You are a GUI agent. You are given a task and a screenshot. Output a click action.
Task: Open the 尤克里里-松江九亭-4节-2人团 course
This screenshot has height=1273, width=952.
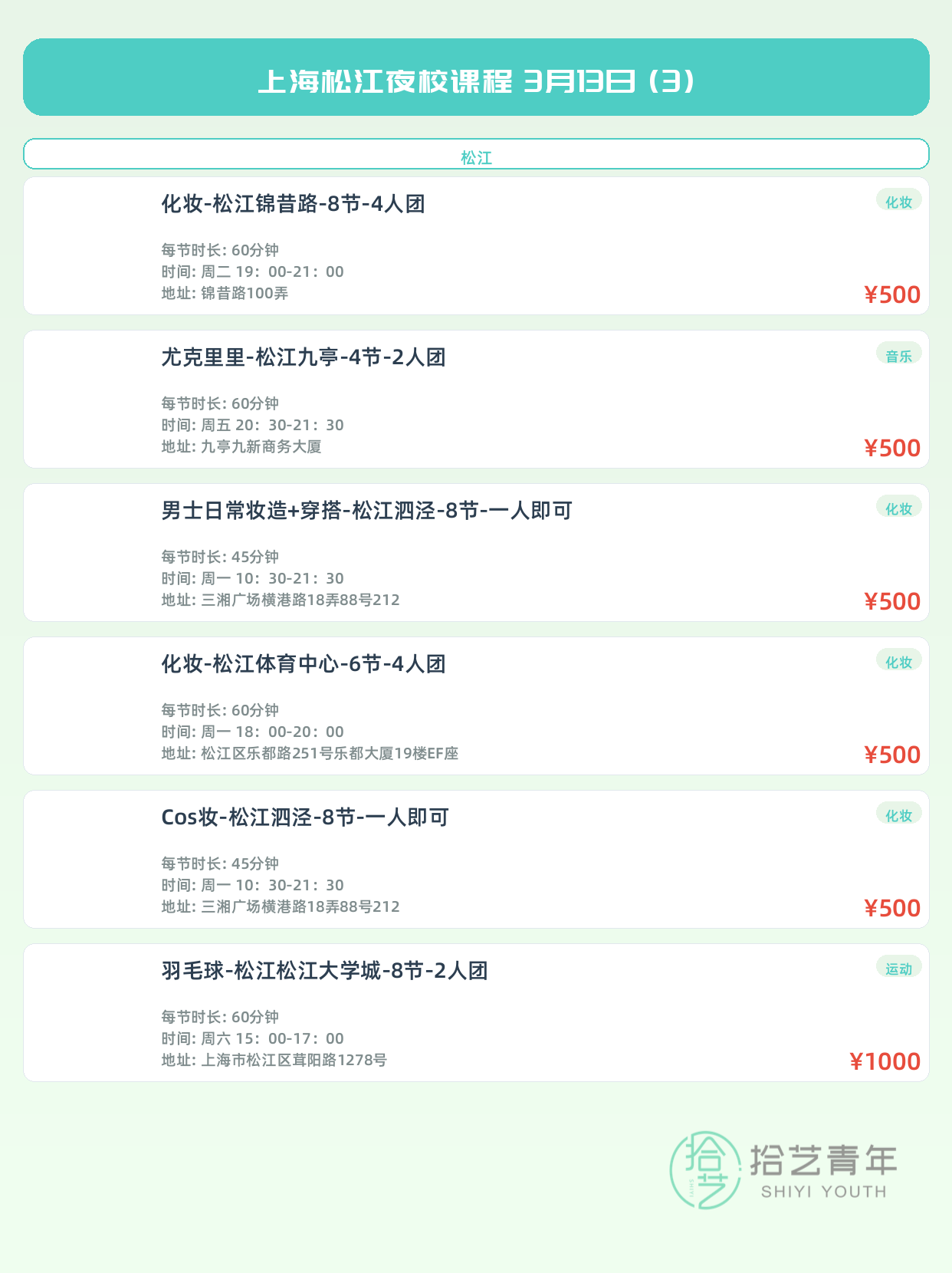click(304, 357)
